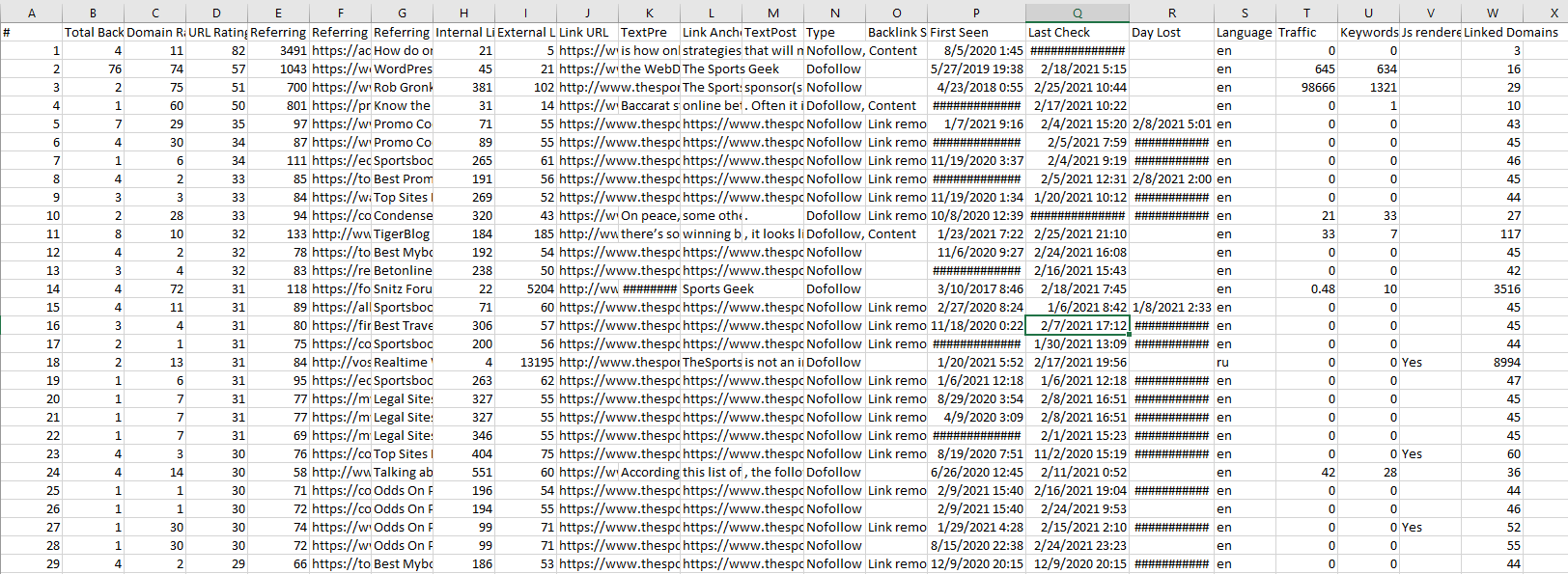Click the 'Keywords' header cell

pyautogui.click(x=1368, y=32)
